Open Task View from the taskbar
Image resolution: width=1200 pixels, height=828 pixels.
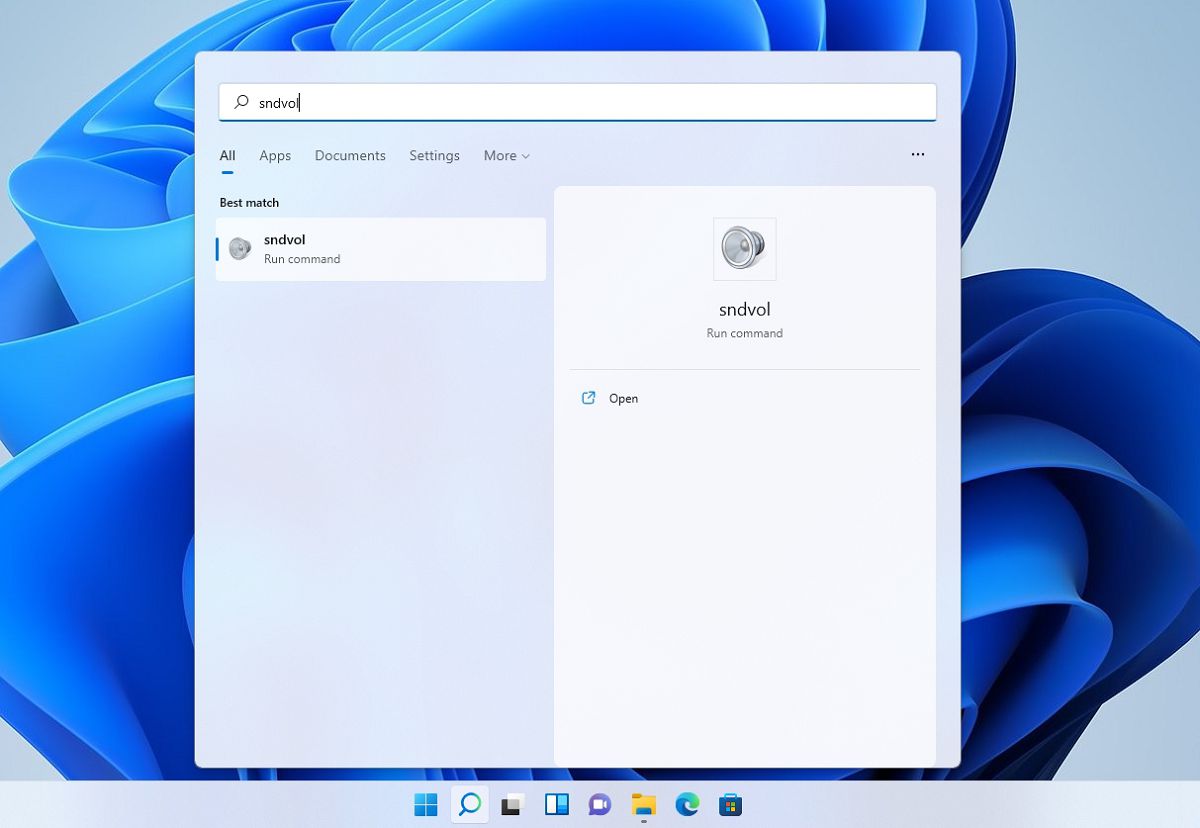(513, 804)
